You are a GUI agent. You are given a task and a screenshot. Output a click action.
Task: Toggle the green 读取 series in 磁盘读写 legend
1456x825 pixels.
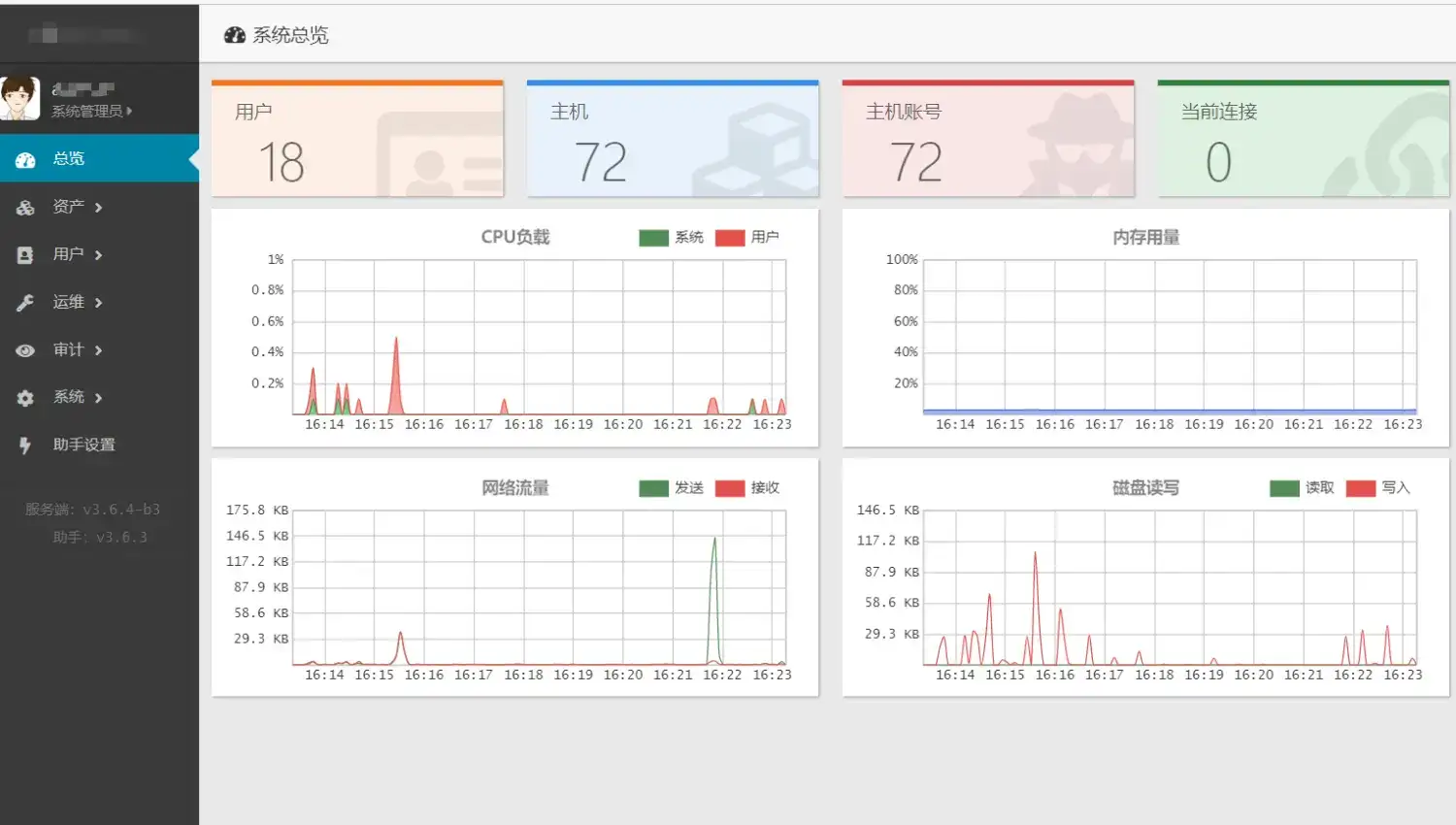pos(1302,487)
